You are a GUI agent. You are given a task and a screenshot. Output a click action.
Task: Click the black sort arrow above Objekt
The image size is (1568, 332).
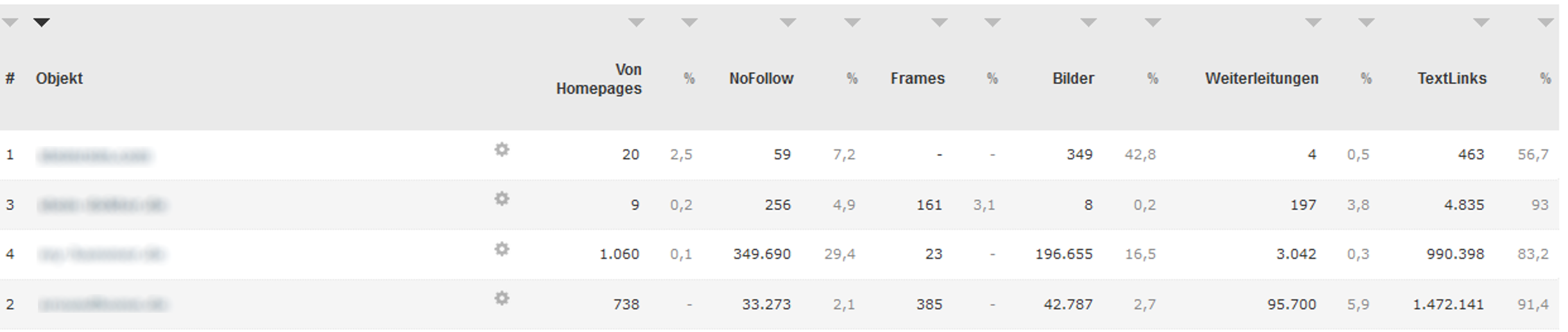pyautogui.click(x=42, y=22)
